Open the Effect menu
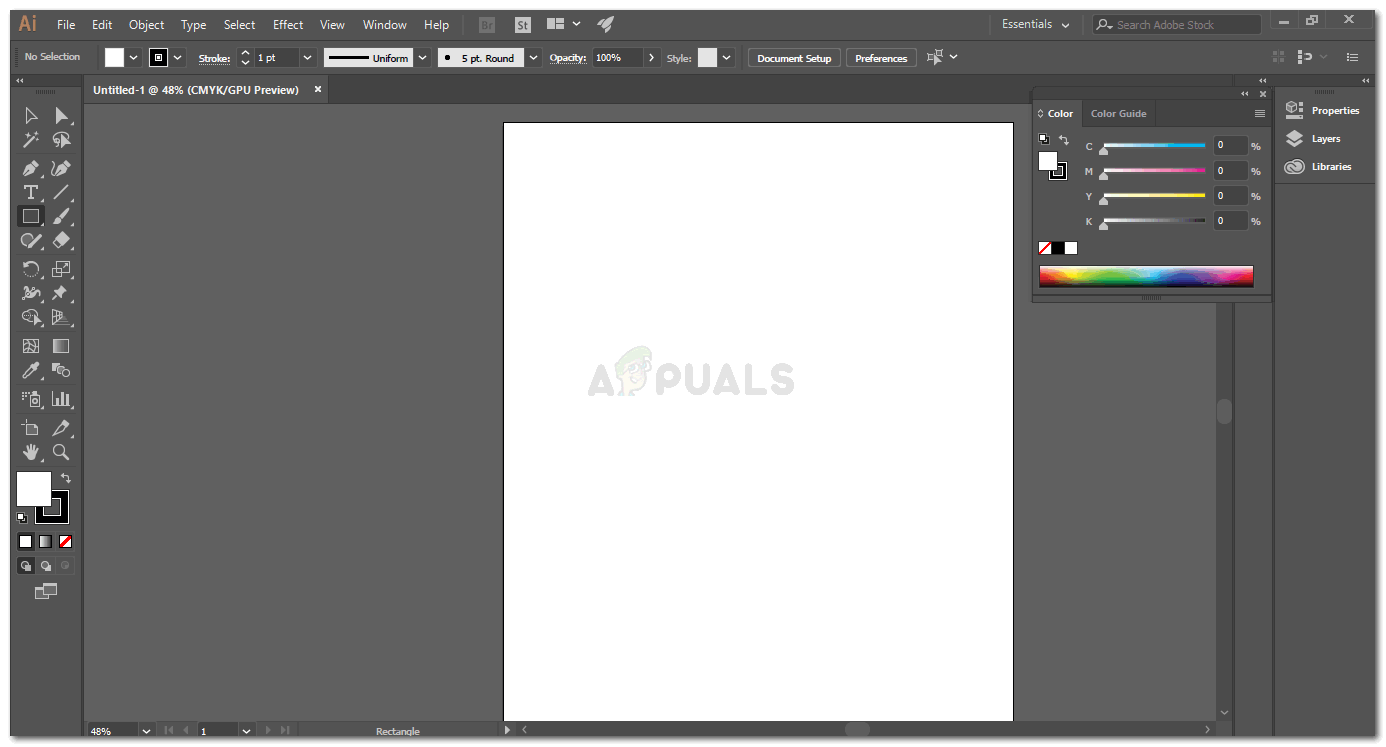This screenshot has width=1386, height=747. [288, 24]
